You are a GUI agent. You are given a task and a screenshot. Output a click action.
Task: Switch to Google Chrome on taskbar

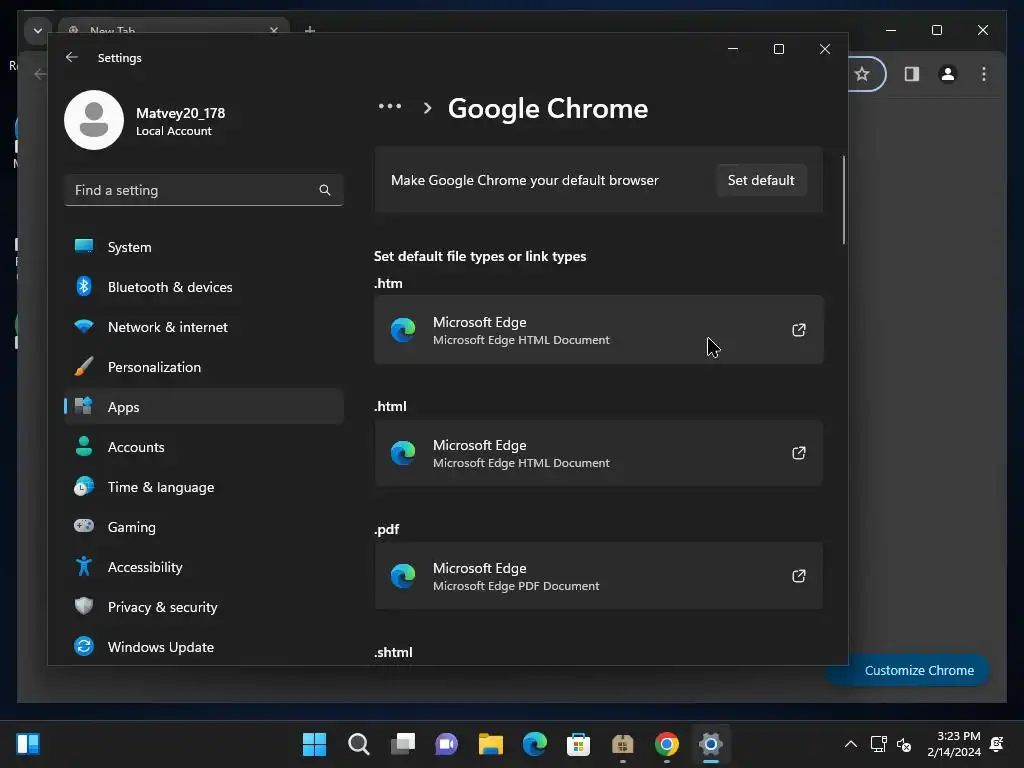click(x=667, y=744)
